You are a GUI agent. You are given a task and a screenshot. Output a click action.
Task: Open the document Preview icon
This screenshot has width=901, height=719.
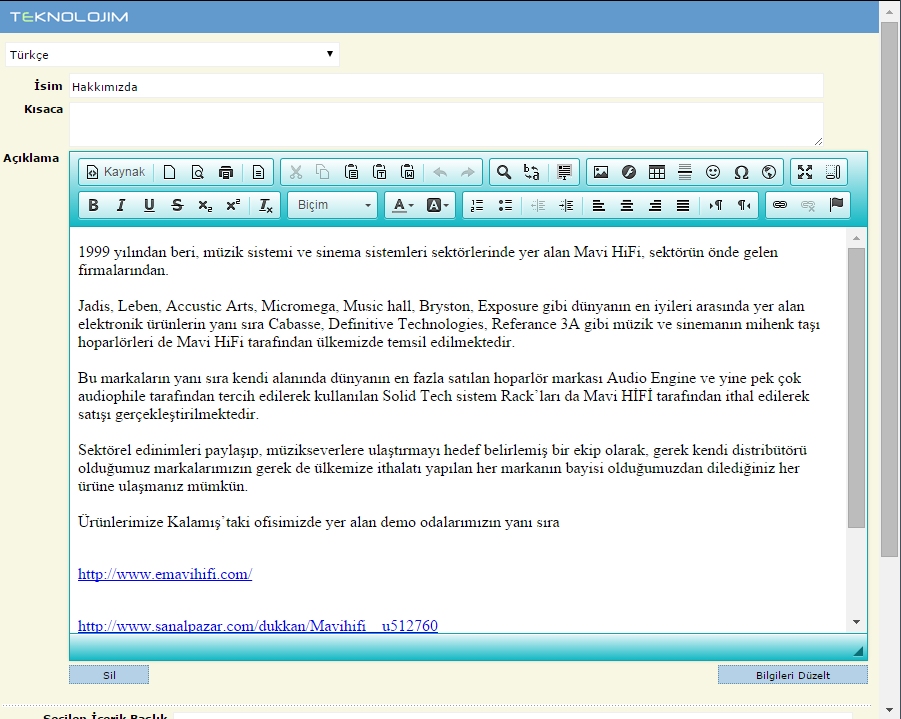click(198, 172)
